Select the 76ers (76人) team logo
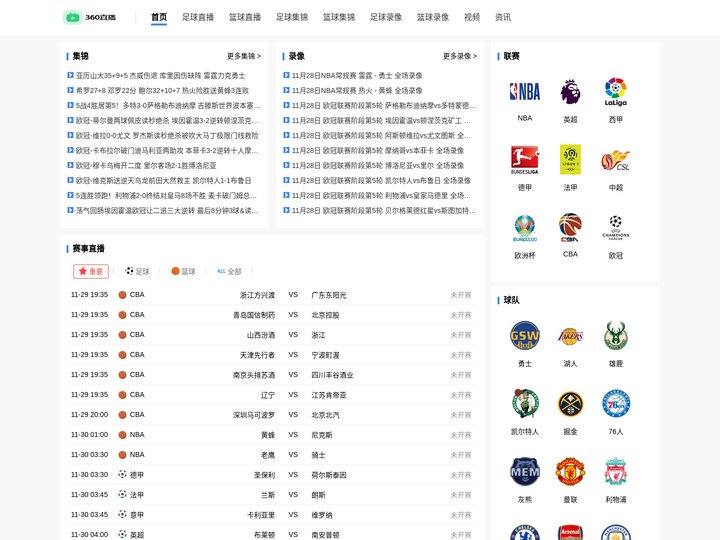The width and height of the screenshot is (720, 540). coord(615,404)
